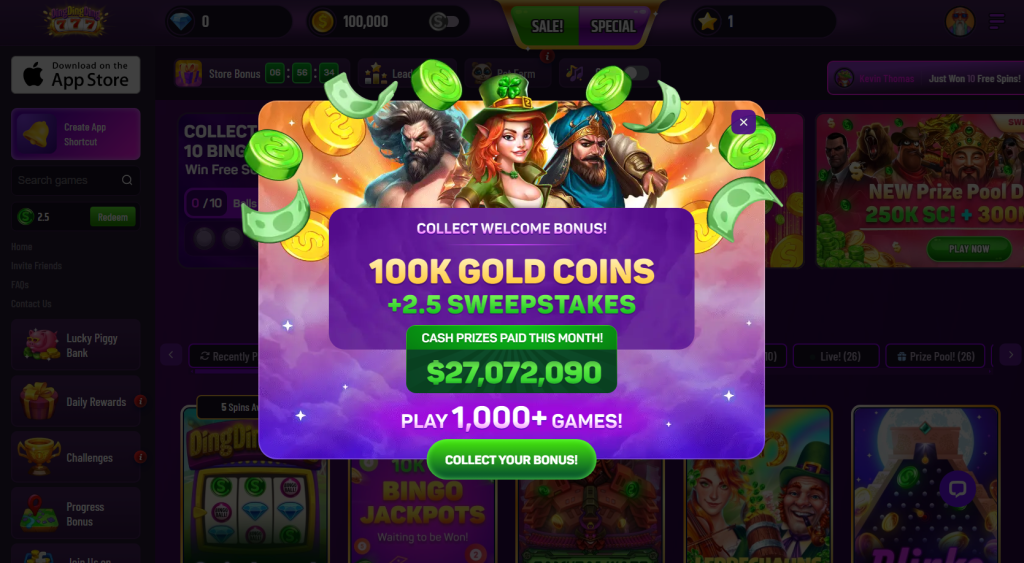The height and width of the screenshot is (563, 1024).
Task: Open the user profile avatar
Action: [960, 22]
